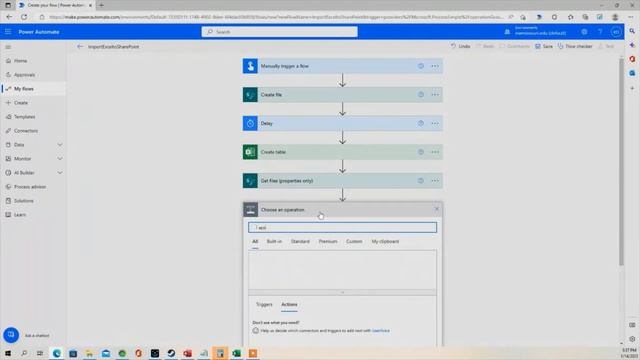640x360 pixels.
Task: Show help for Create file step
Action: (x=420, y=95)
